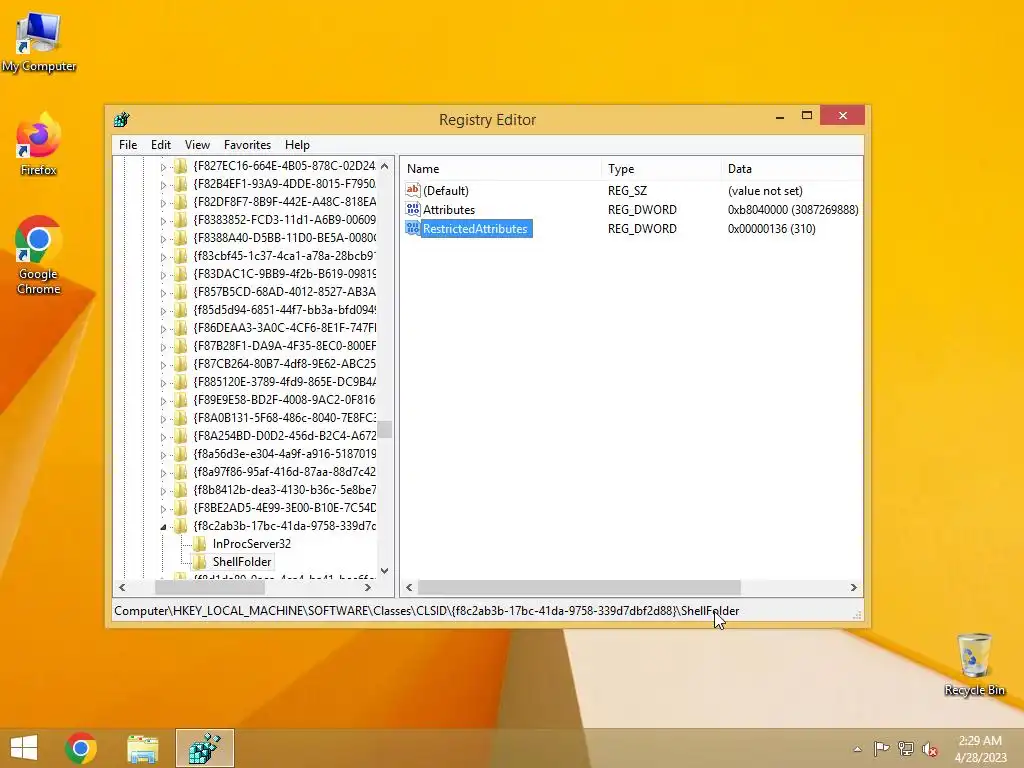Click folder icon of {F82B4EF1-93A9 key
This screenshot has width=1024, height=768.
tap(180, 184)
